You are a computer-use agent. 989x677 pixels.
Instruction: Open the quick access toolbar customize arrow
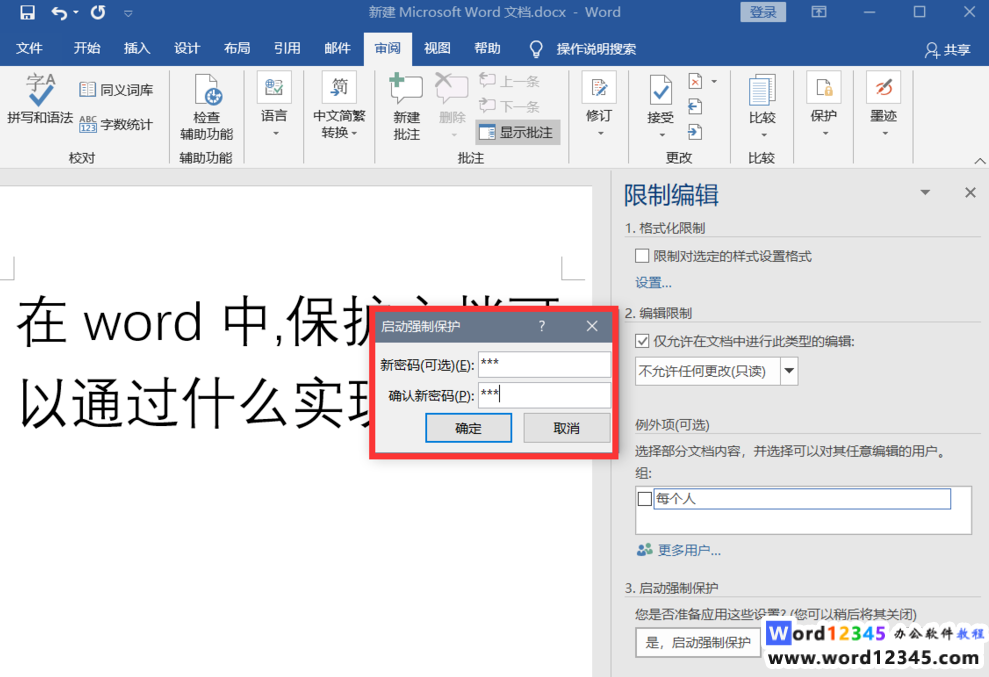pos(128,13)
